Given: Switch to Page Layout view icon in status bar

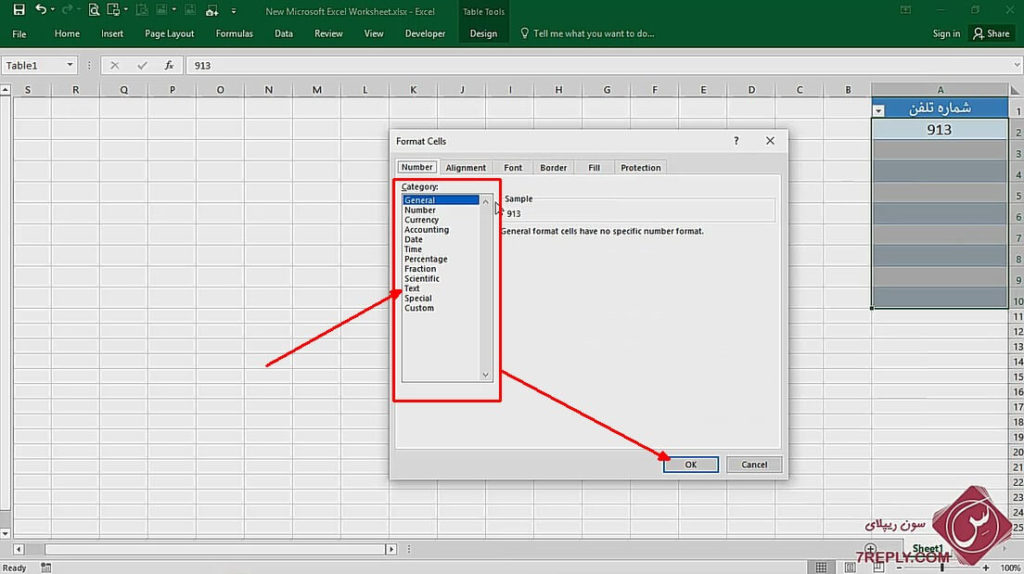Looking at the screenshot, I should tap(849, 567).
